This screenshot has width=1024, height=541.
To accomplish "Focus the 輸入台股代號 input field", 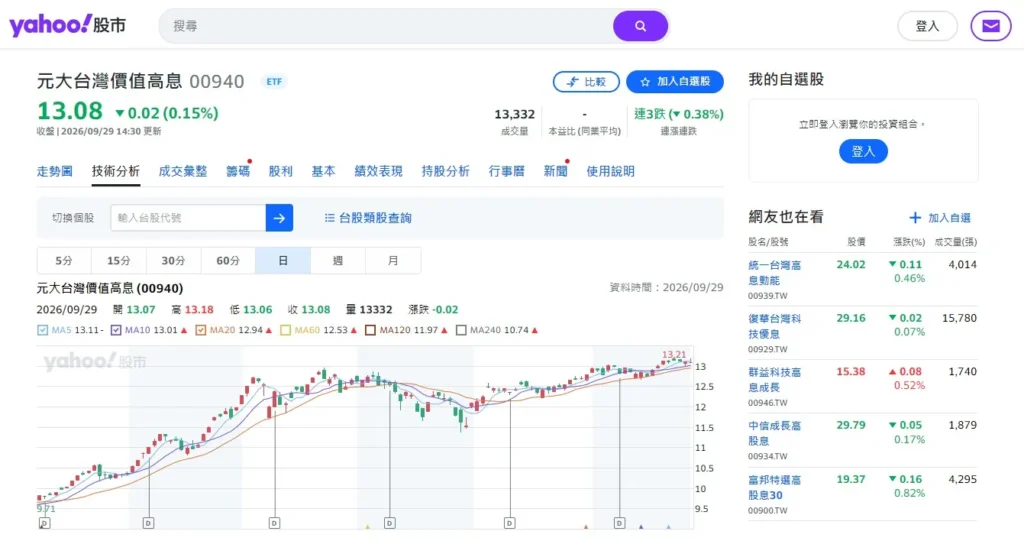I will (188, 218).
